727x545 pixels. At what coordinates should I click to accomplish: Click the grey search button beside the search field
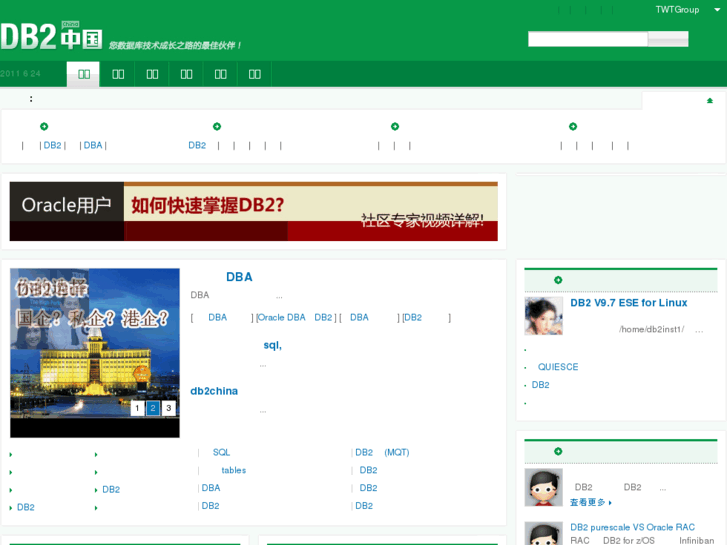(668, 39)
